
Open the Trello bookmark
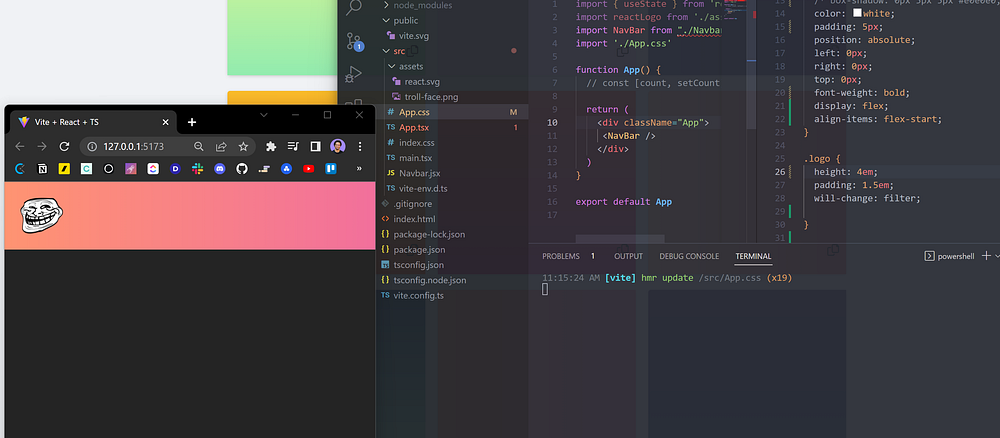[331, 169]
